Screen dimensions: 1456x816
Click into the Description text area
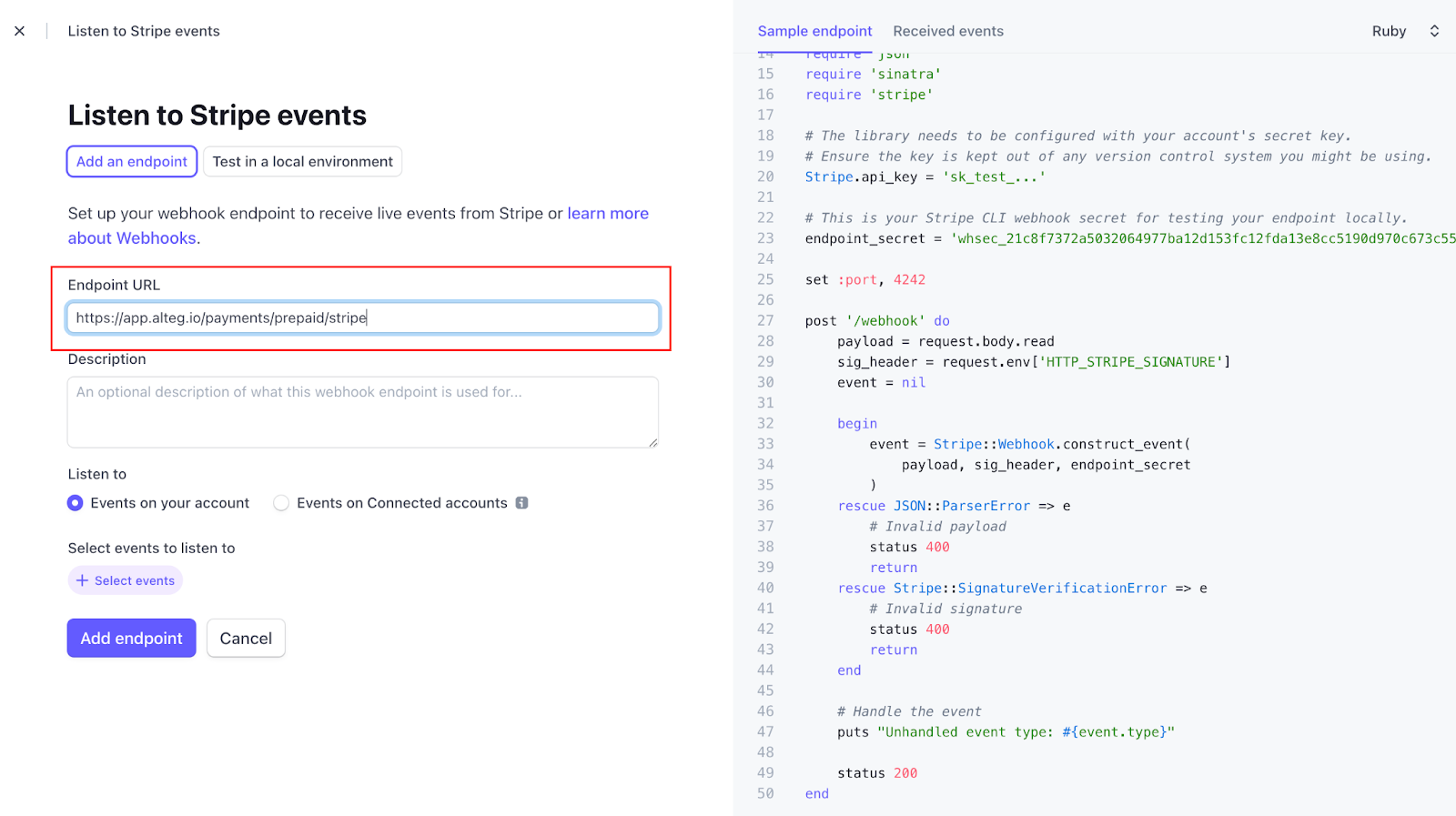pyautogui.click(x=362, y=412)
